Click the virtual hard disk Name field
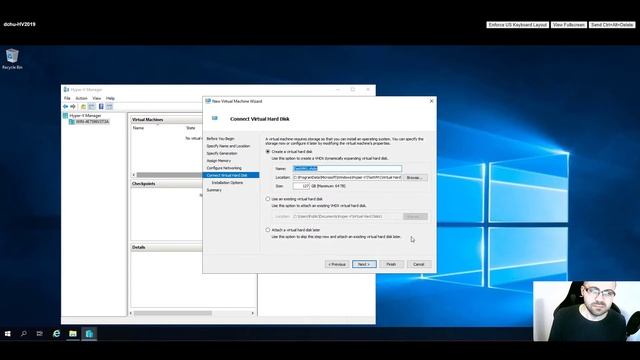The height and width of the screenshot is (360, 640). coord(347,169)
